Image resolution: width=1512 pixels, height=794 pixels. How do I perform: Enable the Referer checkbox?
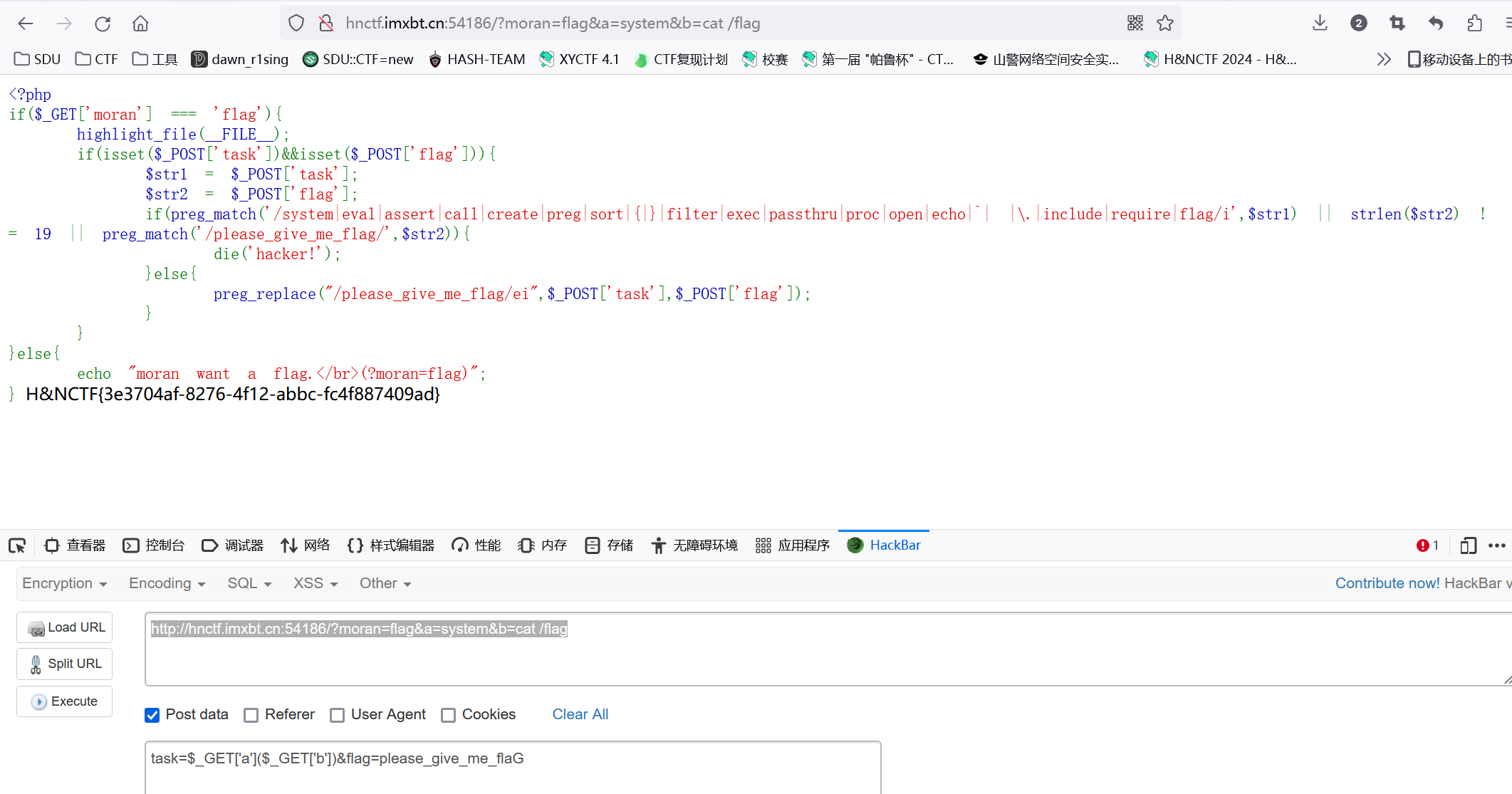point(251,715)
